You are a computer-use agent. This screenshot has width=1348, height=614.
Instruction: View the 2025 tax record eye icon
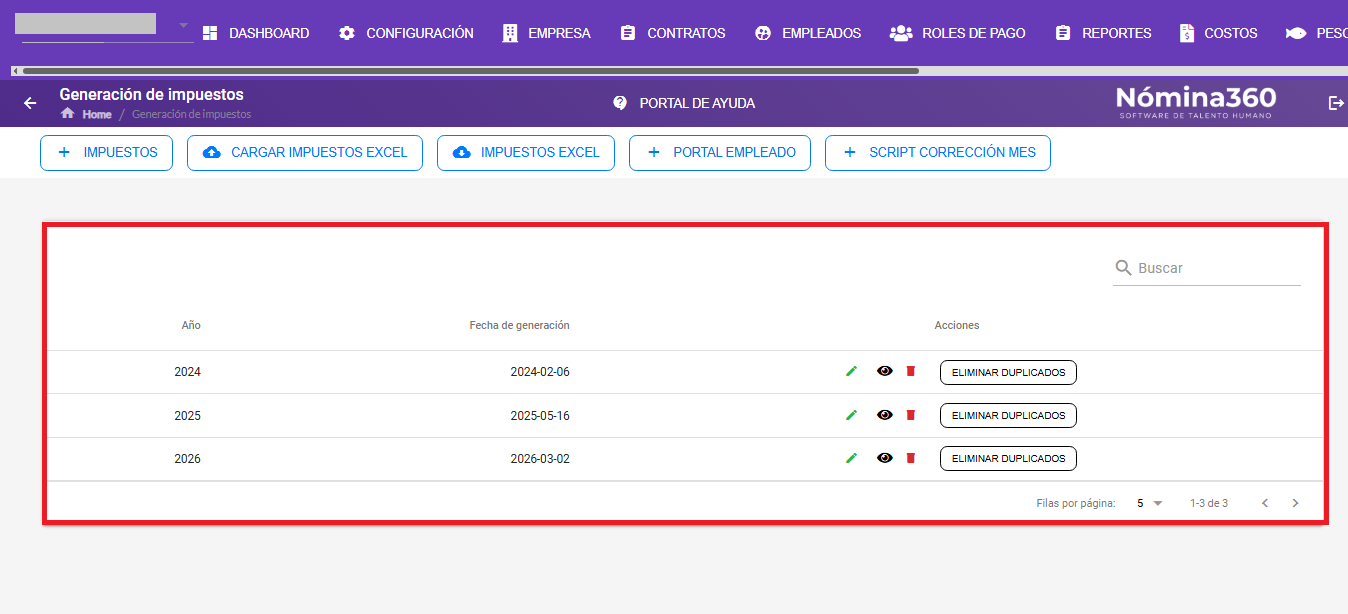pyautogui.click(x=884, y=415)
